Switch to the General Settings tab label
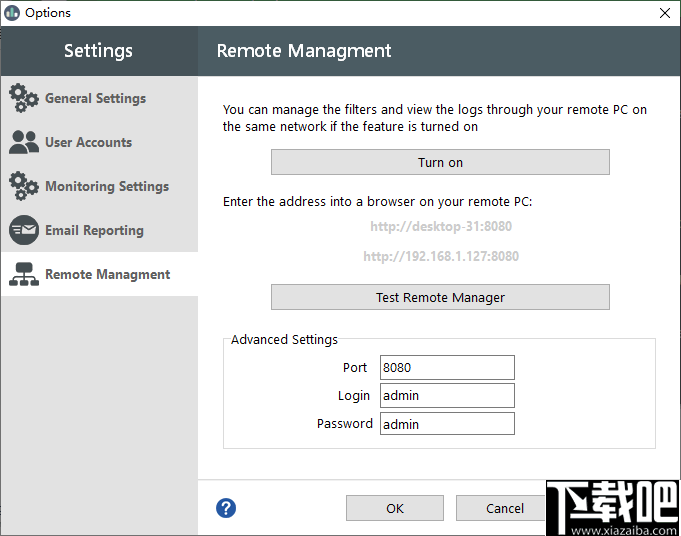Screen dimensions: 681x536 coord(95,98)
